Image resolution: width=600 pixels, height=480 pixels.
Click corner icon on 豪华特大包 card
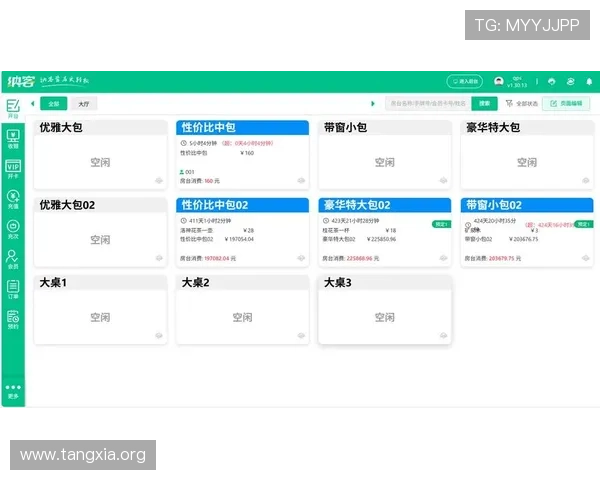pos(585,180)
